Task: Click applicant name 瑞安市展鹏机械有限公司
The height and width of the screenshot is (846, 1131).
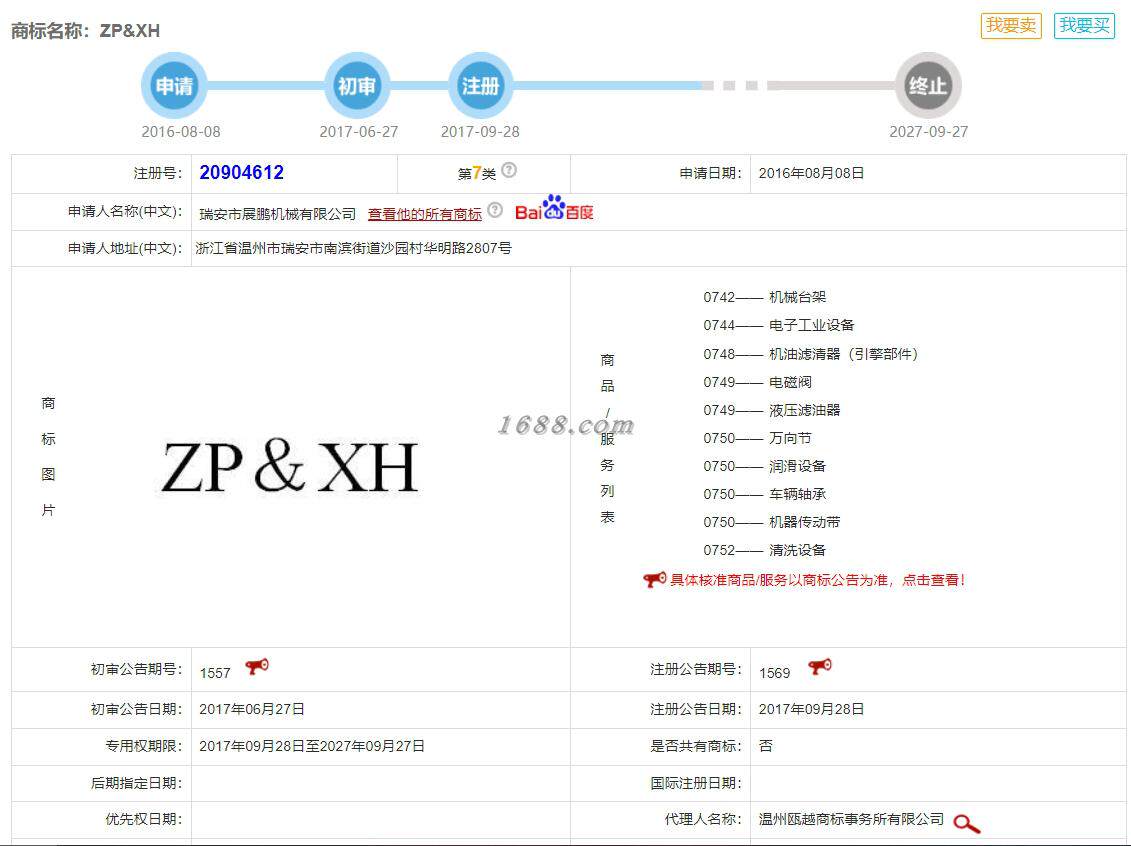Action: pyautogui.click(x=278, y=214)
